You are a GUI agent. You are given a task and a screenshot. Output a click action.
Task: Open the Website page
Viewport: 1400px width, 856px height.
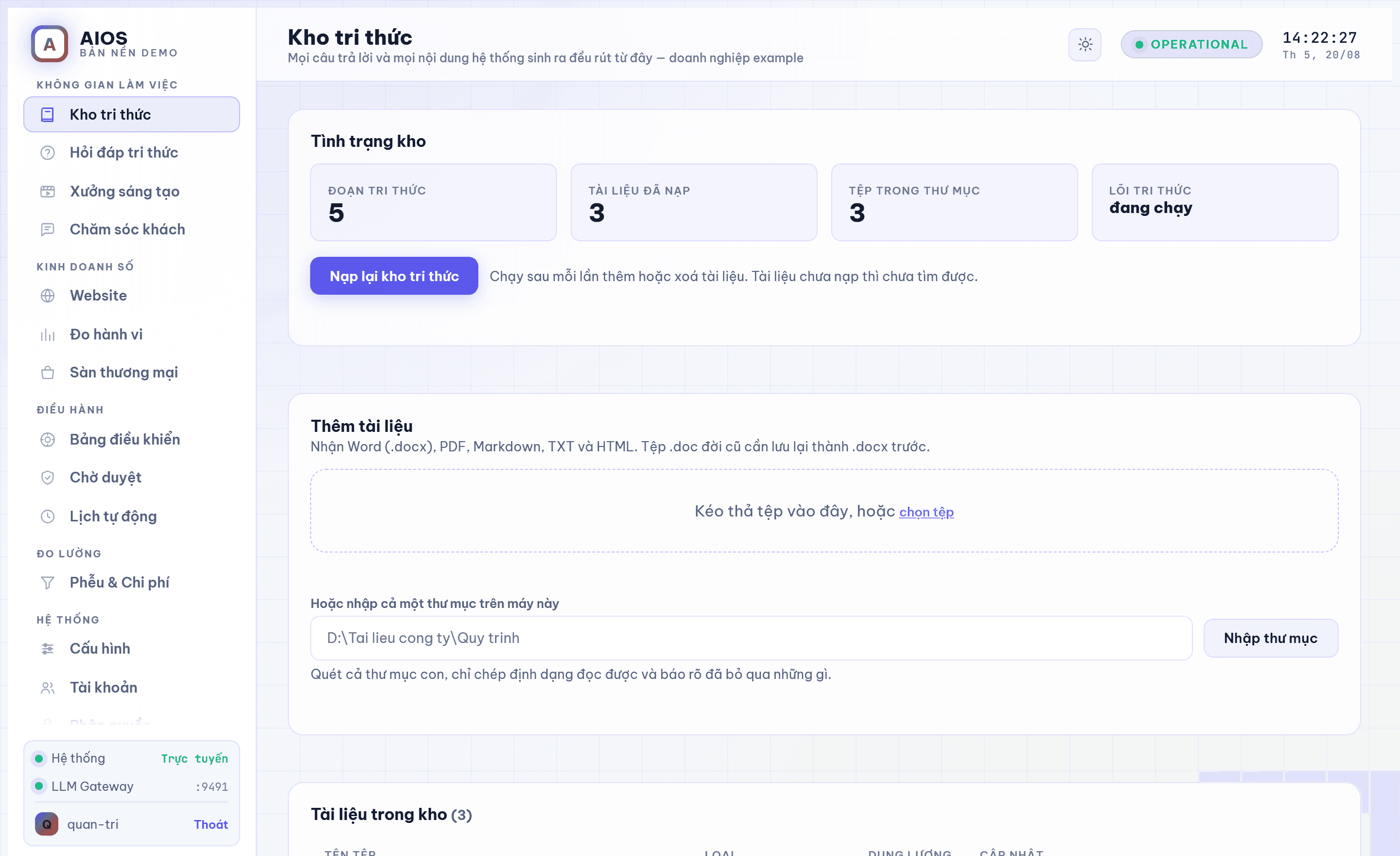tap(132, 296)
